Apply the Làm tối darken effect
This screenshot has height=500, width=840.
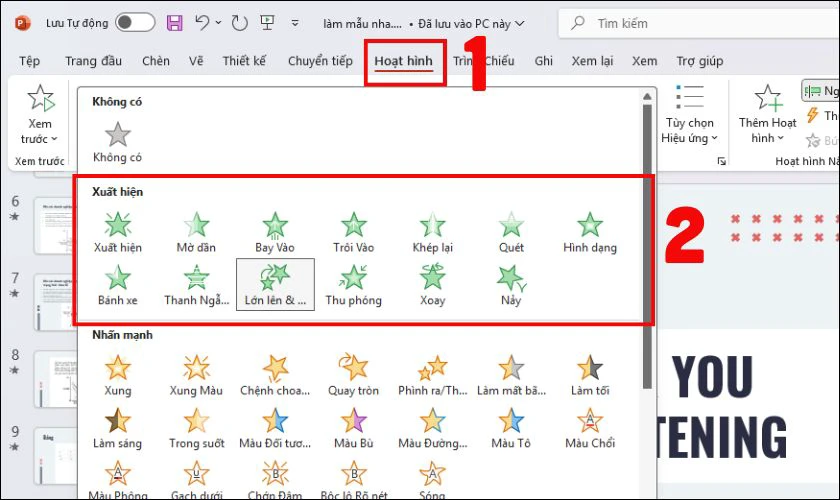click(x=590, y=375)
